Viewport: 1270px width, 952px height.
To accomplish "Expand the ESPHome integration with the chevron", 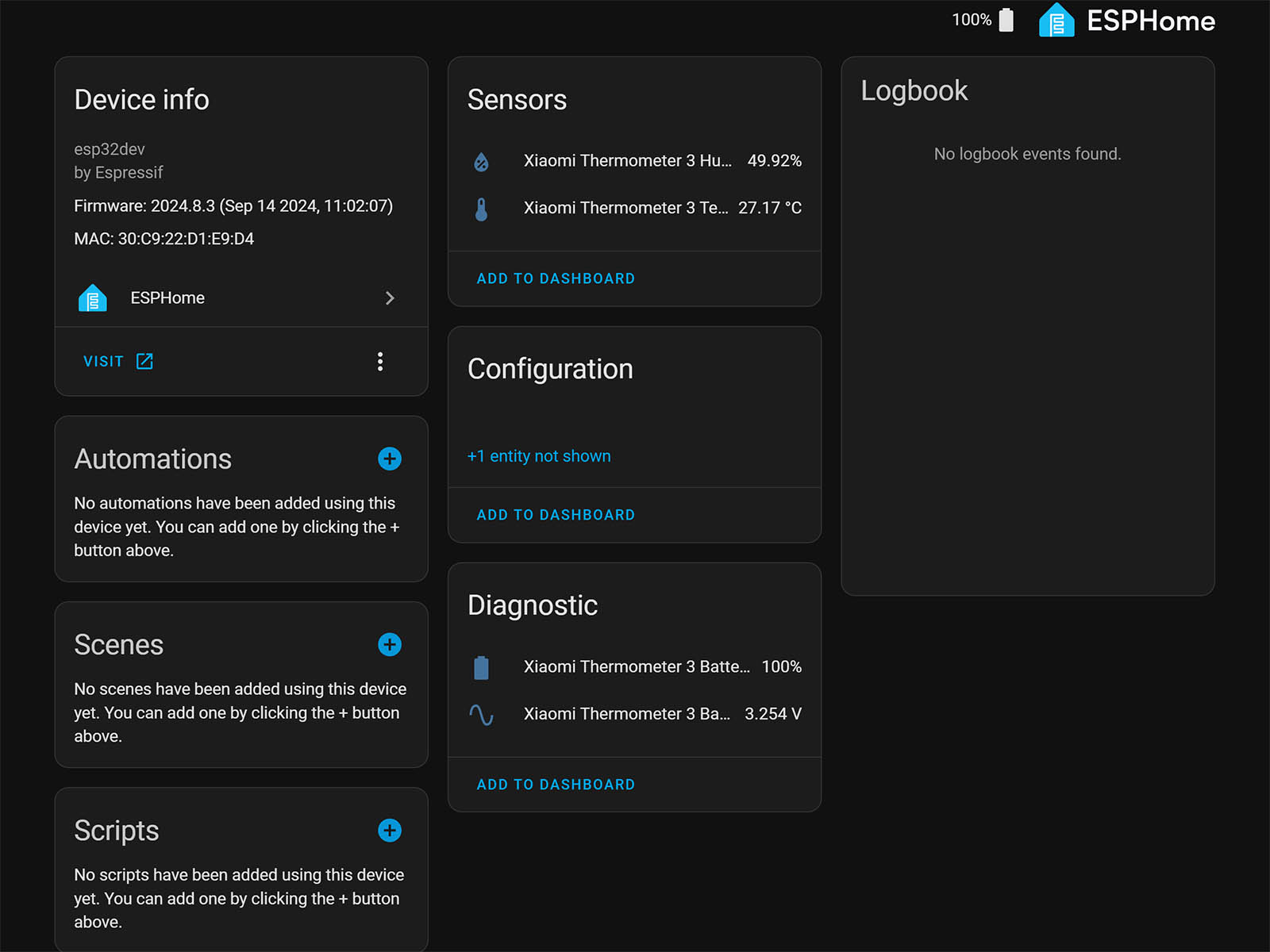I will point(390,297).
